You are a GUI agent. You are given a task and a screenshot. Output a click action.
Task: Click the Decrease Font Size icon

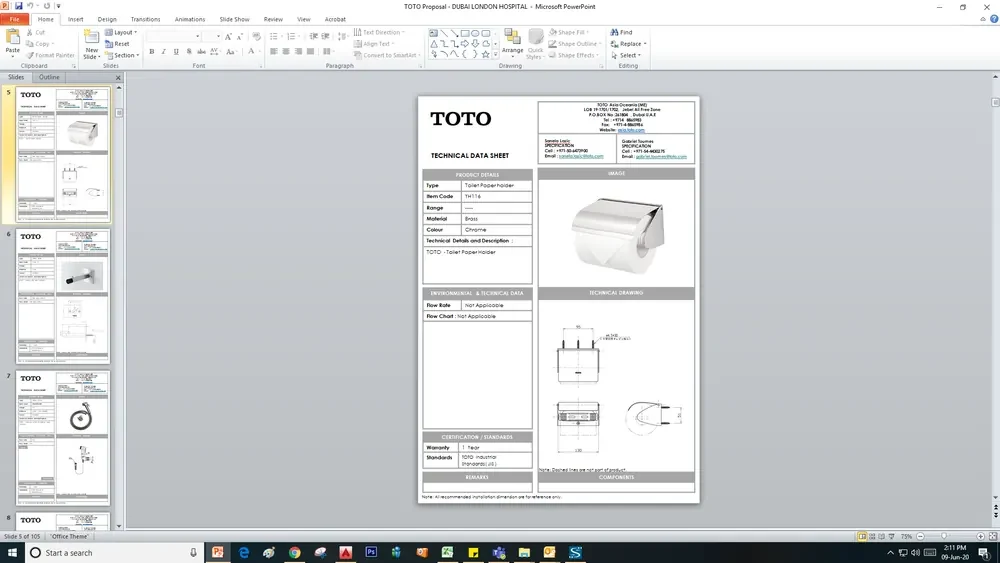click(x=240, y=36)
